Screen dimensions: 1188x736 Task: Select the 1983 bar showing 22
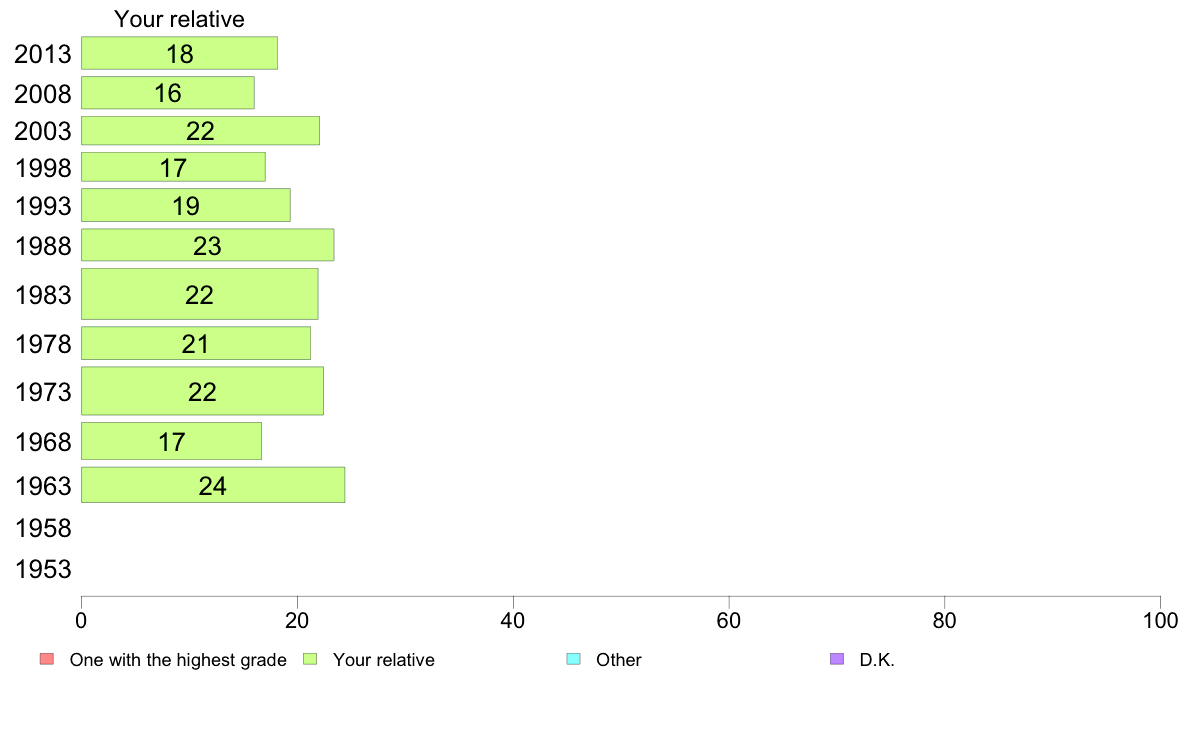tap(200, 294)
